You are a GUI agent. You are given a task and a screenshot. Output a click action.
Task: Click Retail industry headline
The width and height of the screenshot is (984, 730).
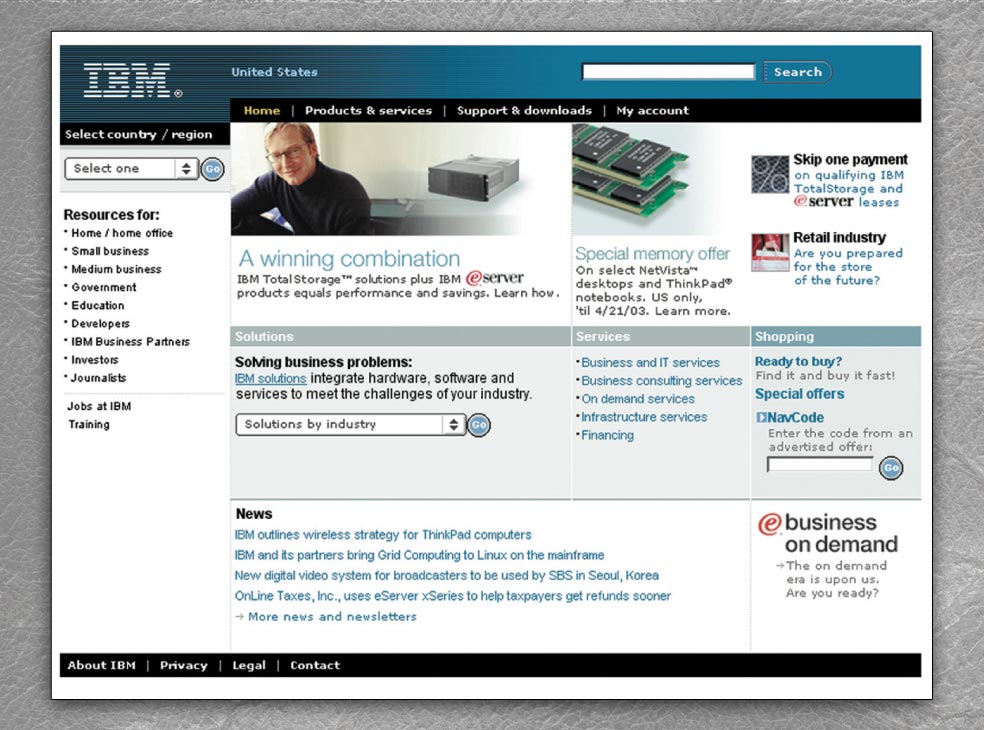click(839, 237)
